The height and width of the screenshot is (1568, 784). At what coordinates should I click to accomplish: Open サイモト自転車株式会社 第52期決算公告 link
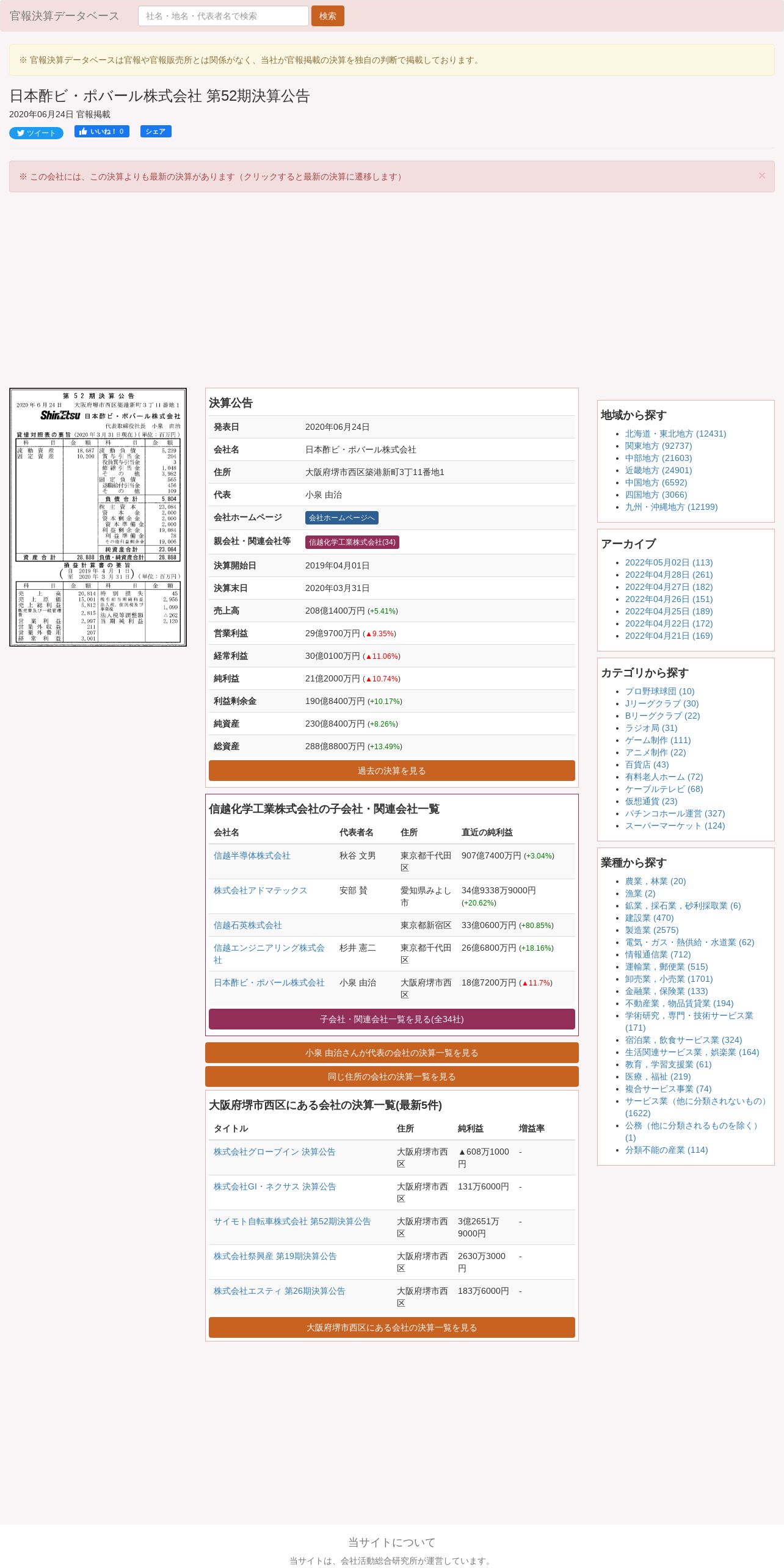[x=292, y=1221]
